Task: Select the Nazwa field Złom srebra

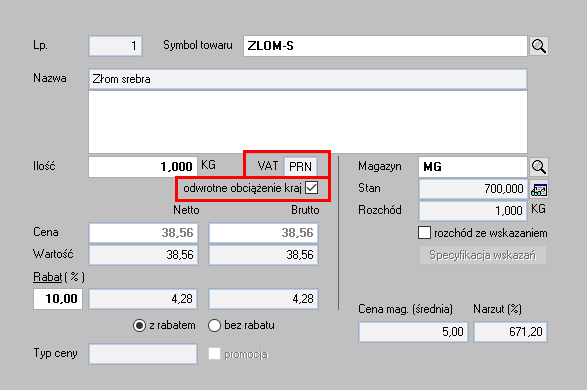Action: [x=308, y=79]
